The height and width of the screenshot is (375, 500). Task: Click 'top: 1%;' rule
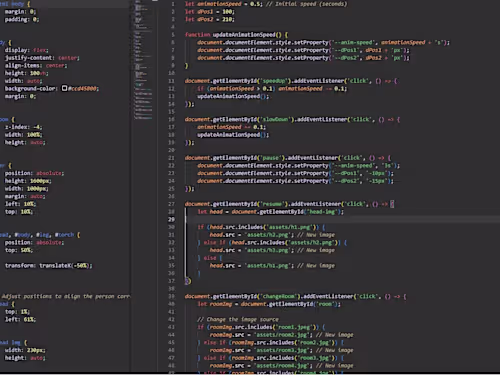coord(17,312)
